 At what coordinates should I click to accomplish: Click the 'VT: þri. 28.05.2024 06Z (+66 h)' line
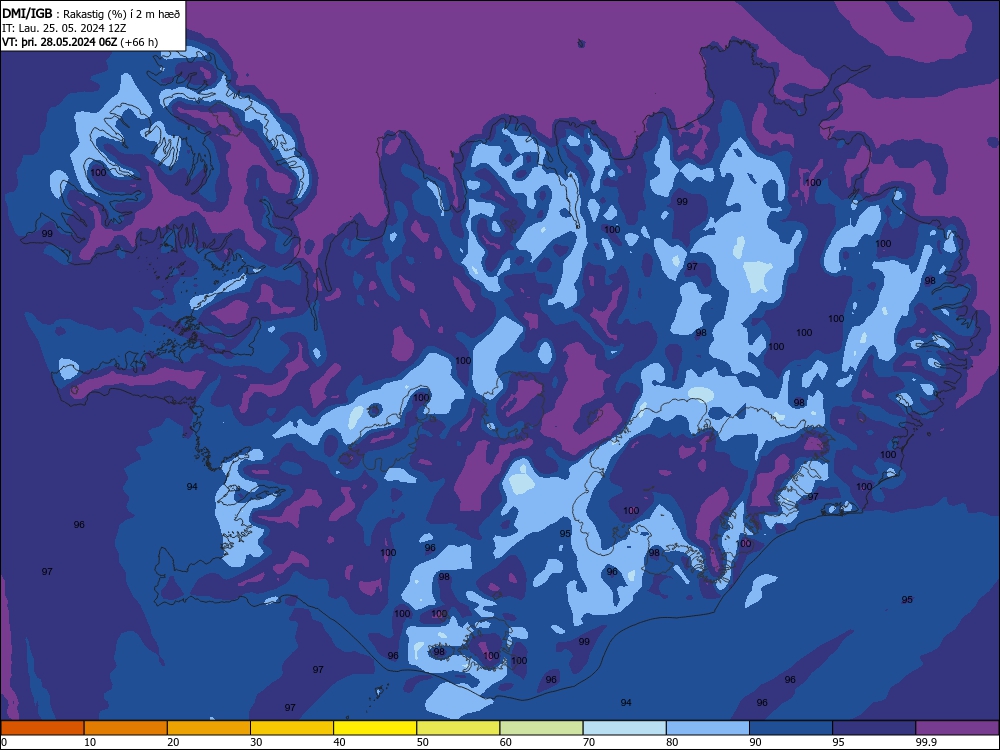(x=80, y=42)
